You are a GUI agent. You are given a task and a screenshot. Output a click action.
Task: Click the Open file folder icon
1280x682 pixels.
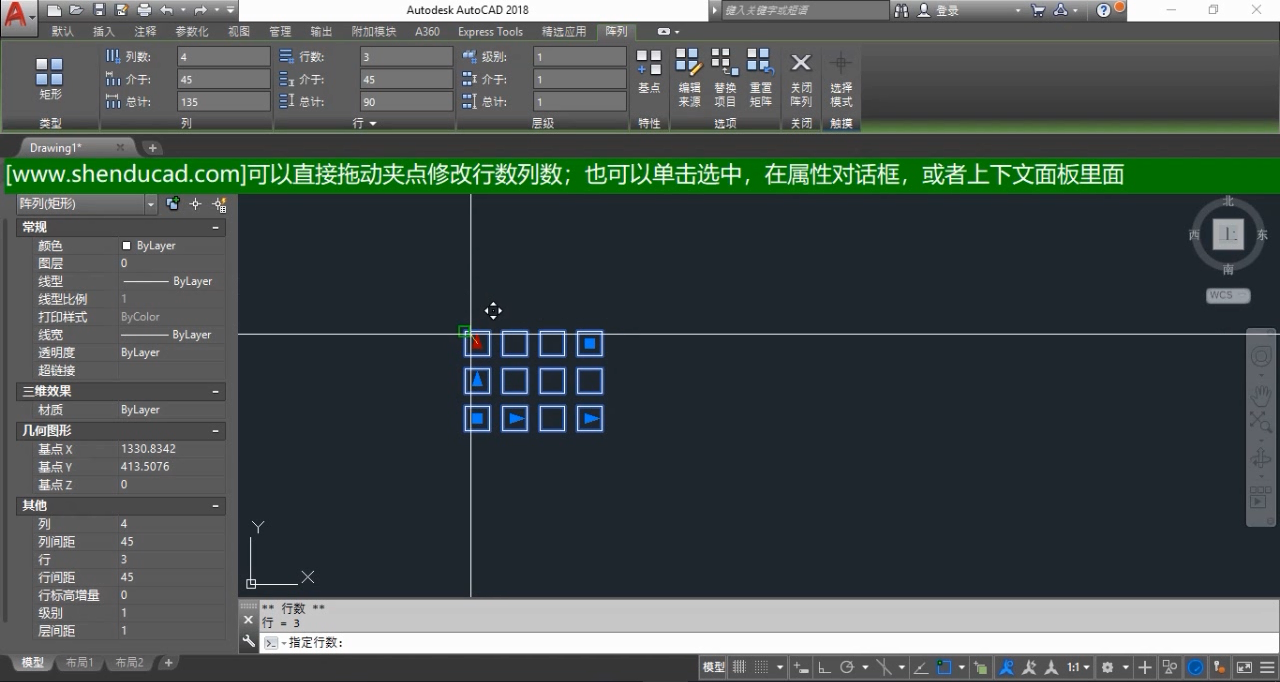tap(77, 10)
